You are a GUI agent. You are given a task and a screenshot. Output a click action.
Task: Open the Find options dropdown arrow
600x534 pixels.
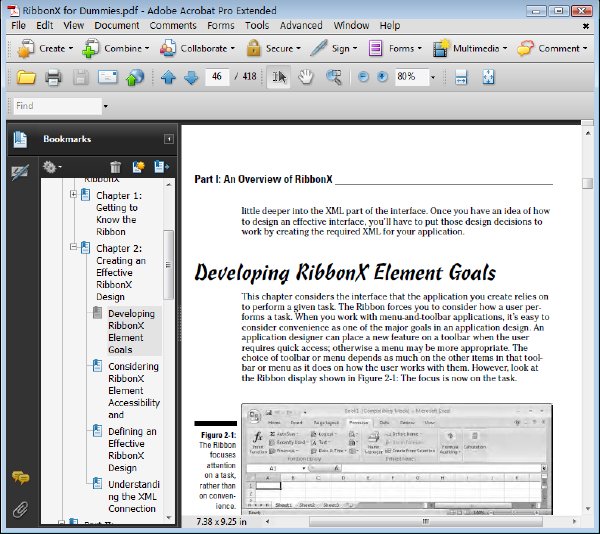(x=106, y=106)
